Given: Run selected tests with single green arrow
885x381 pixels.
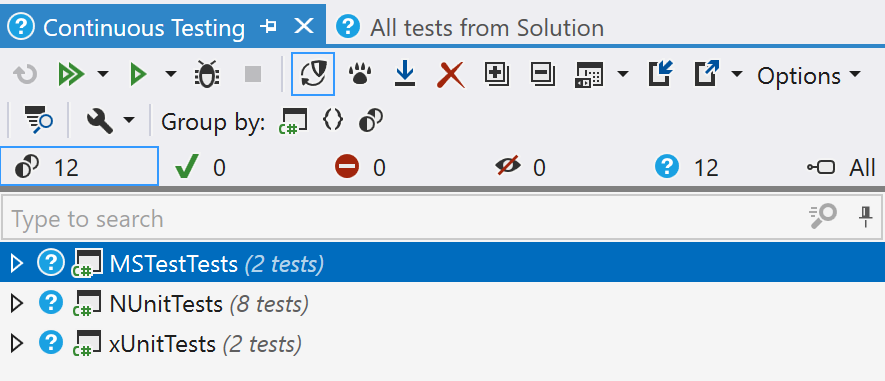Looking at the screenshot, I should pos(138,75).
